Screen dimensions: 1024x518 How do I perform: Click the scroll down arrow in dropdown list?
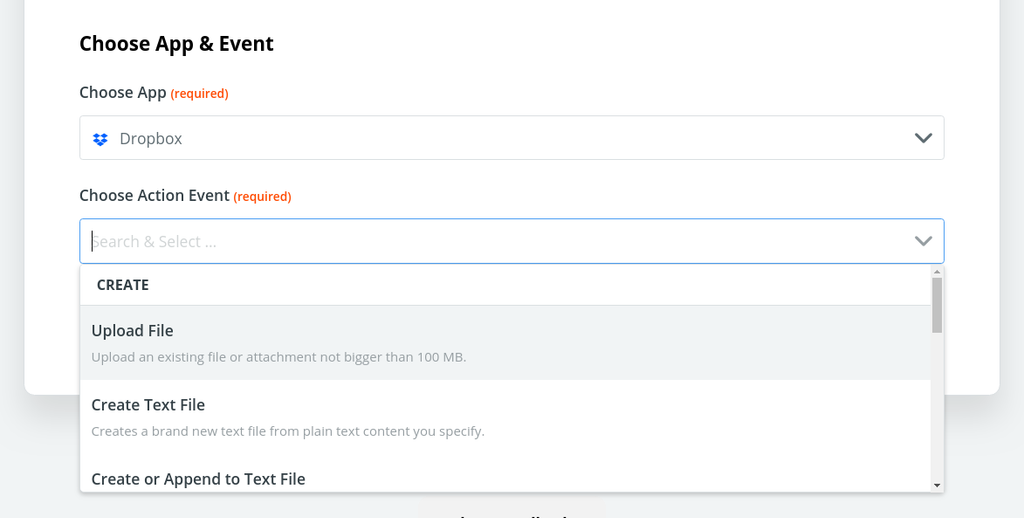937,485
